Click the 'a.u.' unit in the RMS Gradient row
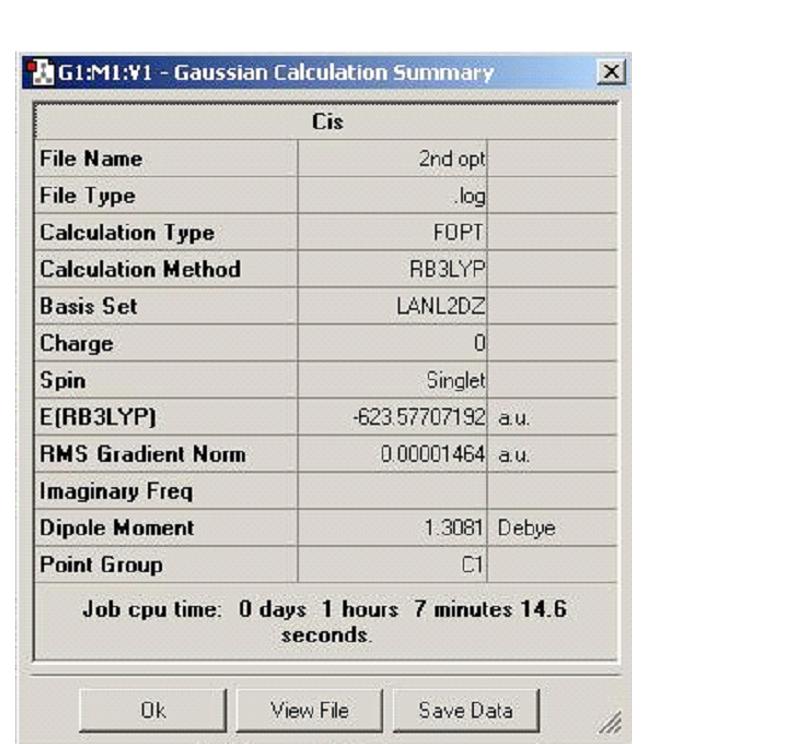This screenshot has width=796, height=744. [x=514, y=456]
